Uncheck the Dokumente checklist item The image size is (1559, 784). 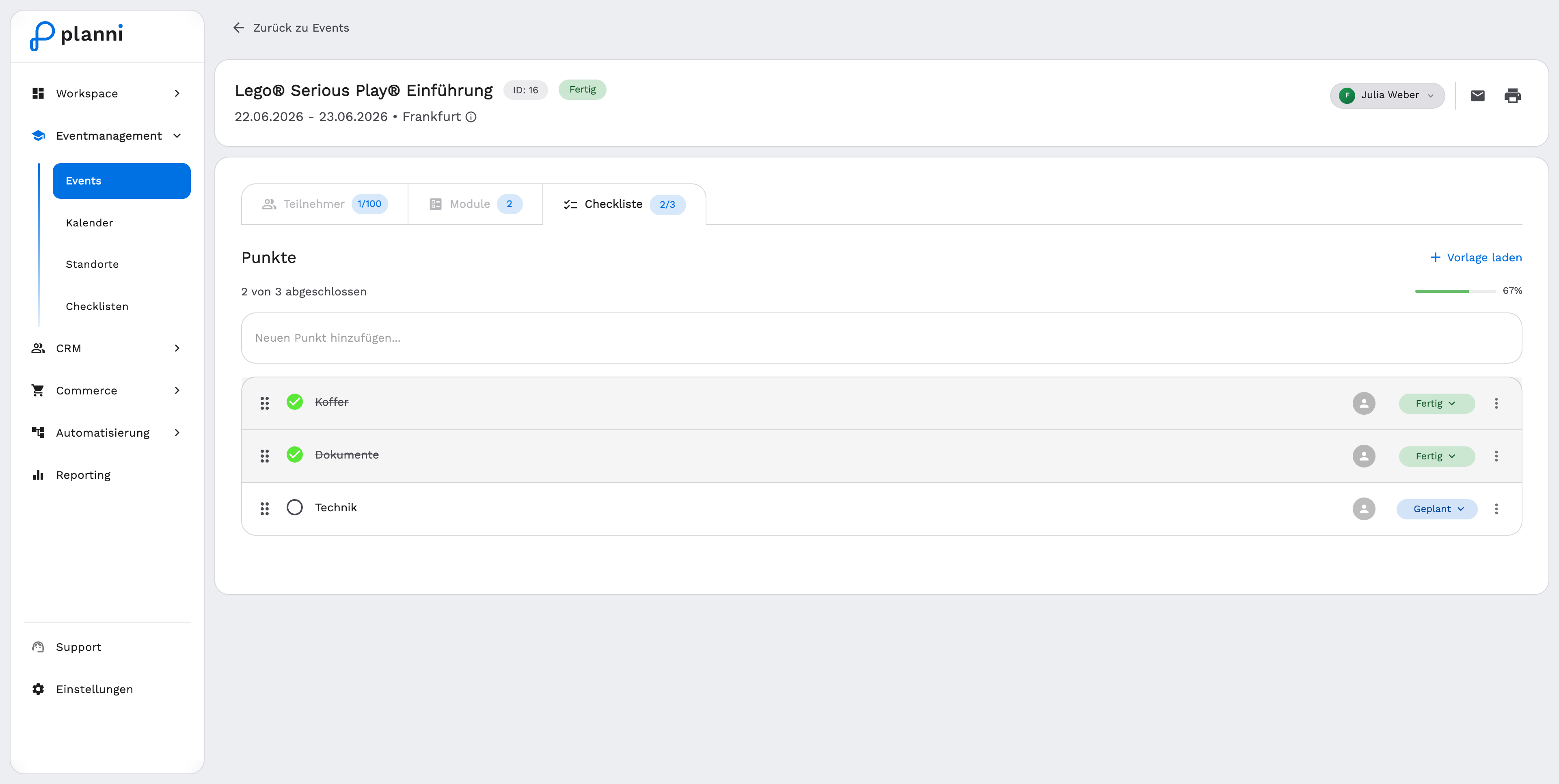295,454
